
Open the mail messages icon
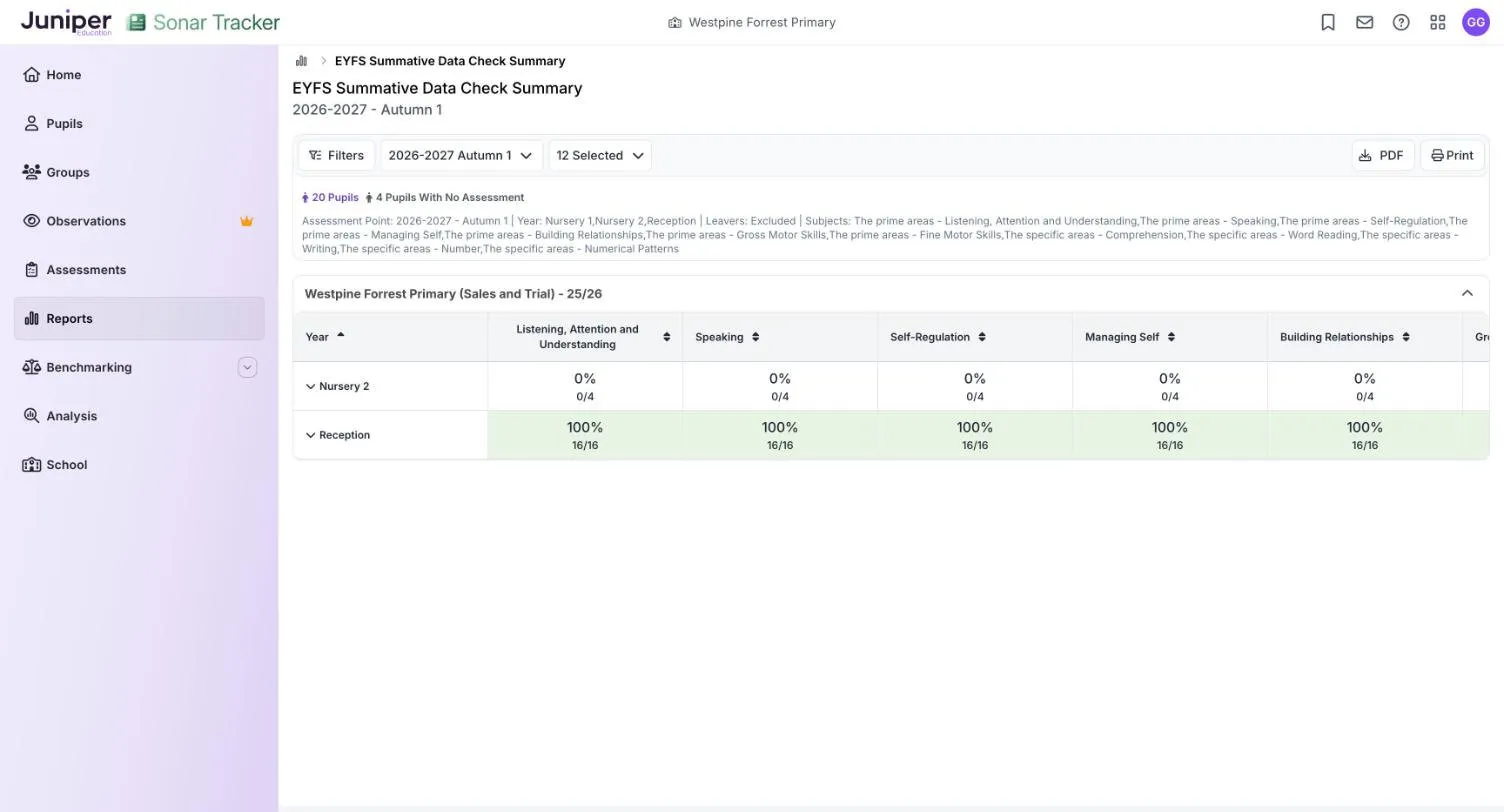1364,22
